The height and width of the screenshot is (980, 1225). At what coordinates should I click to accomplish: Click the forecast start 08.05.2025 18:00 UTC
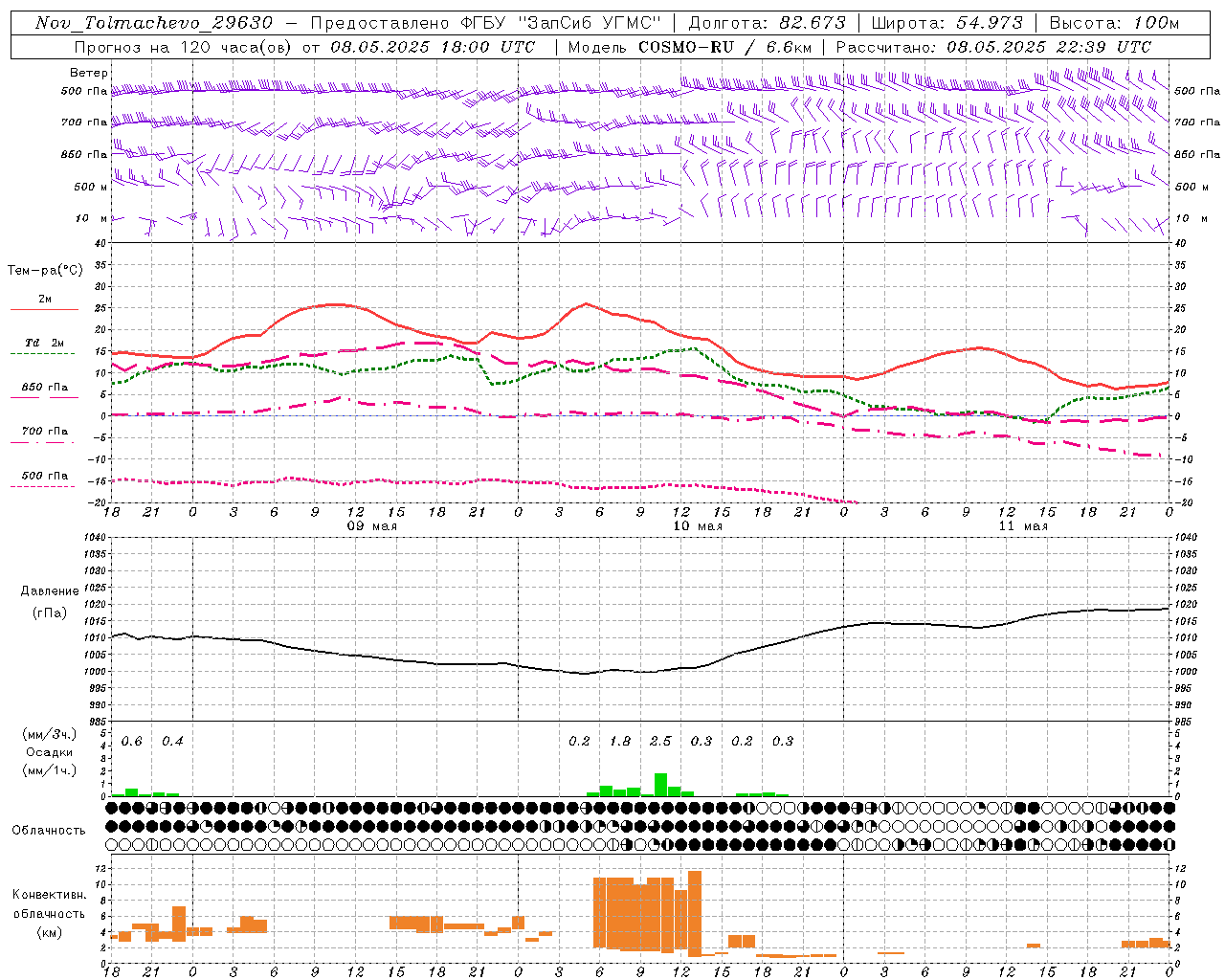433,47
